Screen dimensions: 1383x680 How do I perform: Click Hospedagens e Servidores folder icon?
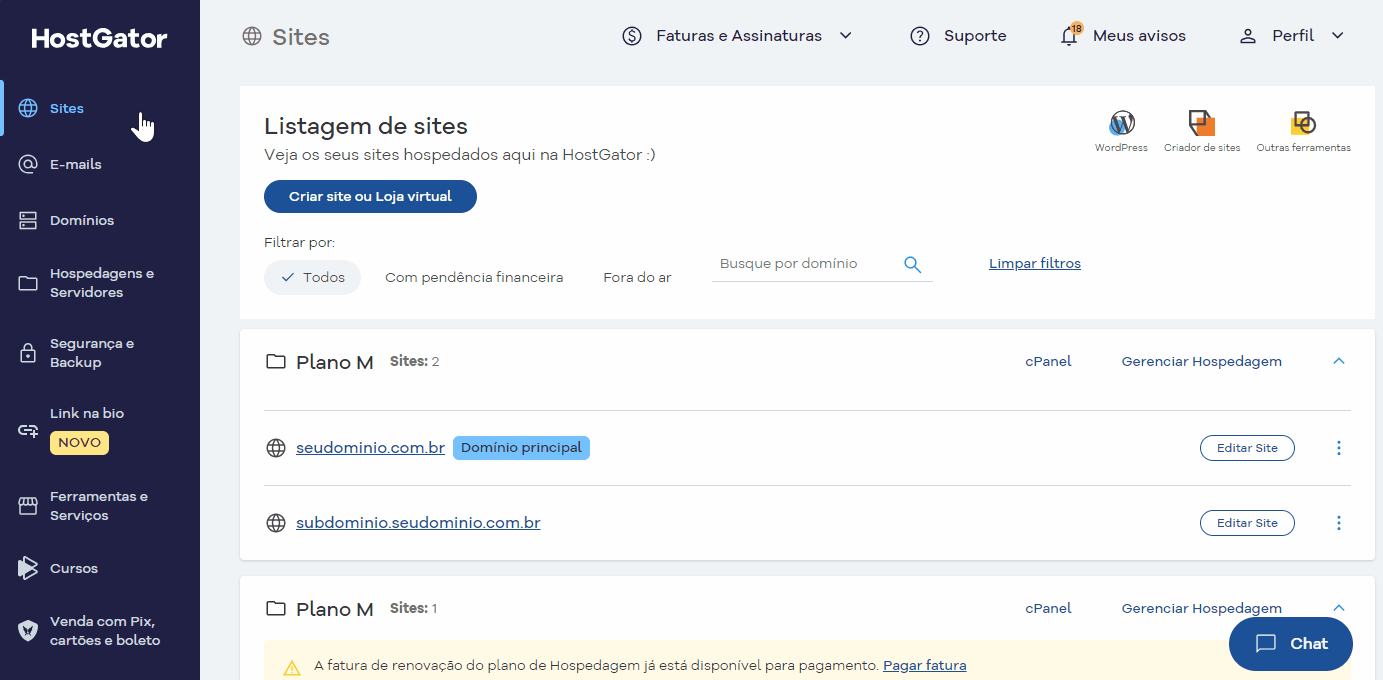coord(28,283)
